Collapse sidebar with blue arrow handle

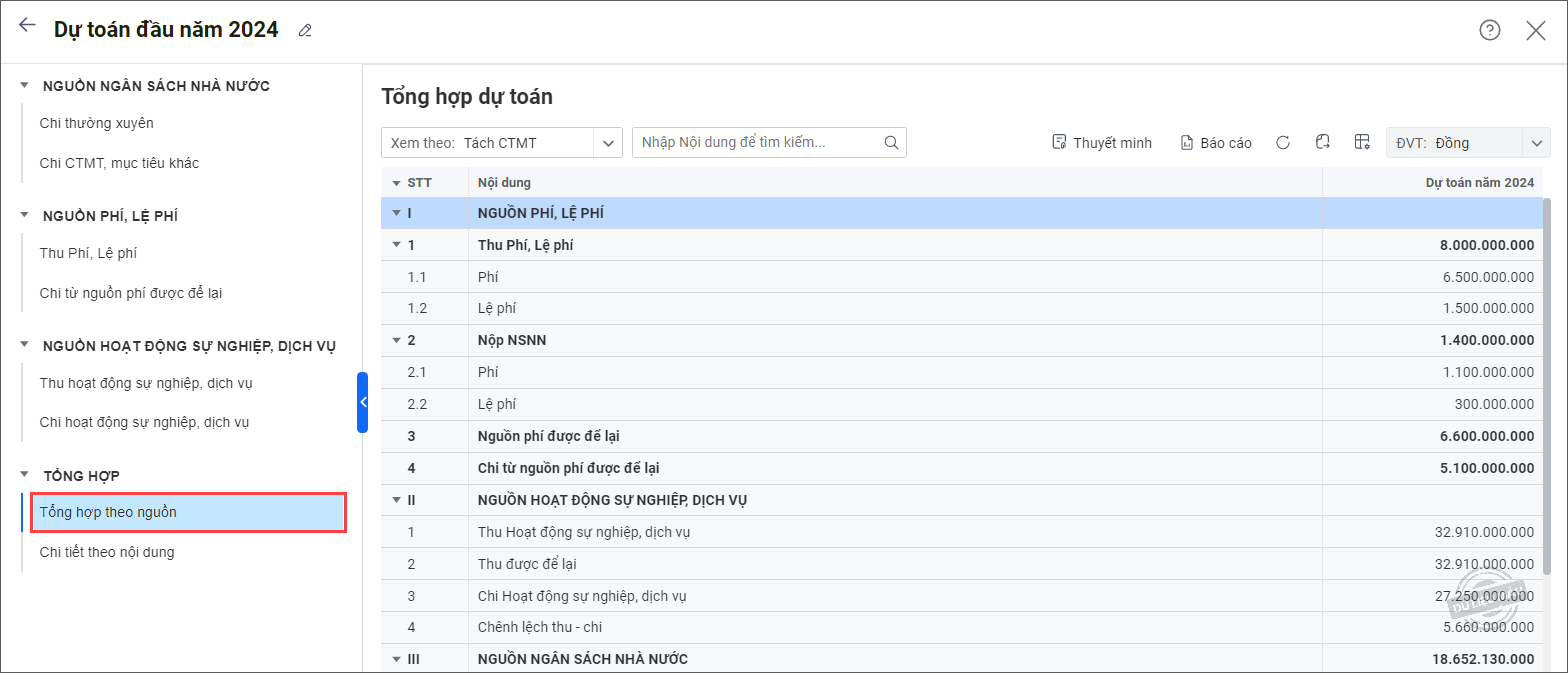363,402
